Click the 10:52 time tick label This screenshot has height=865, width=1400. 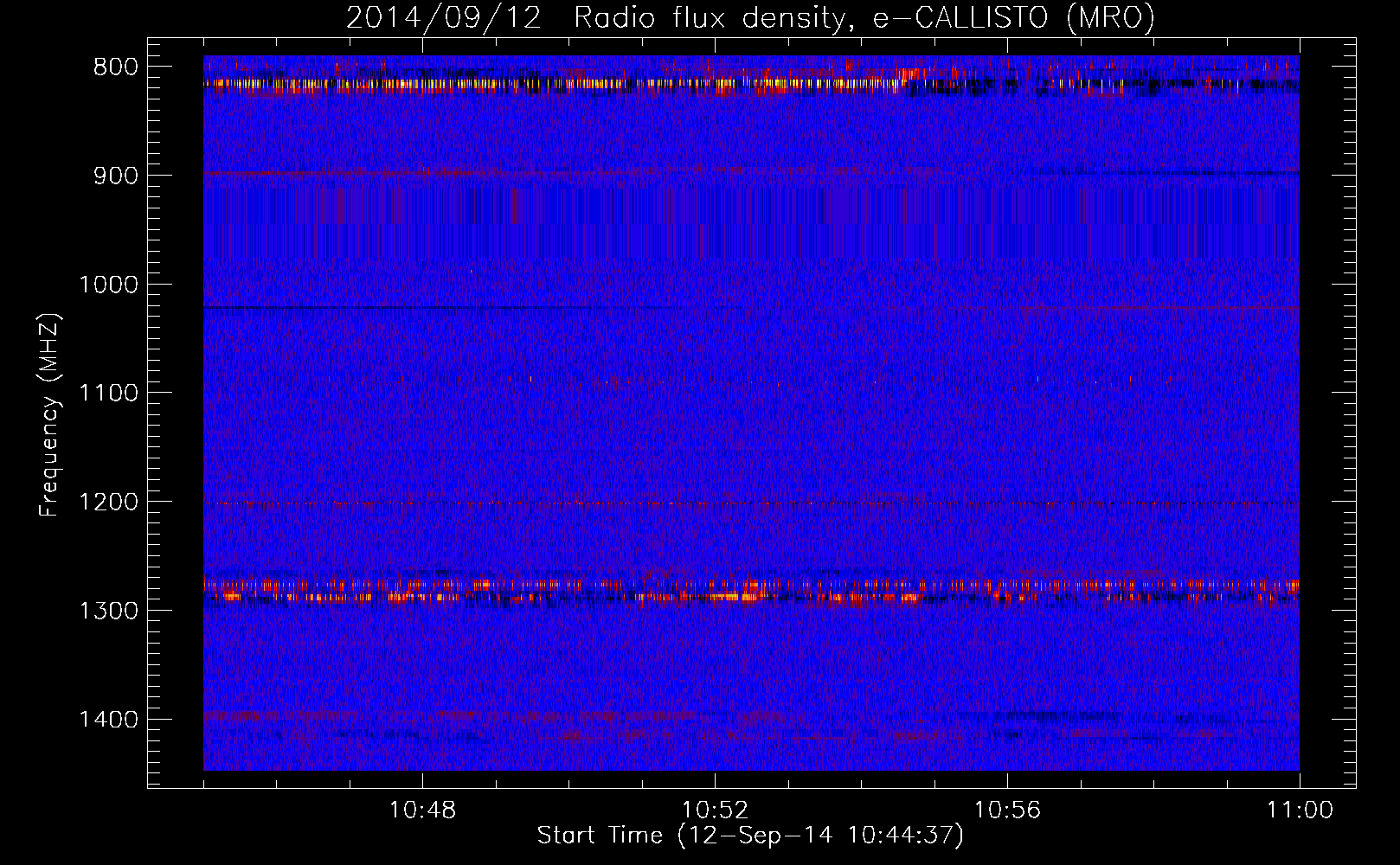715,811
